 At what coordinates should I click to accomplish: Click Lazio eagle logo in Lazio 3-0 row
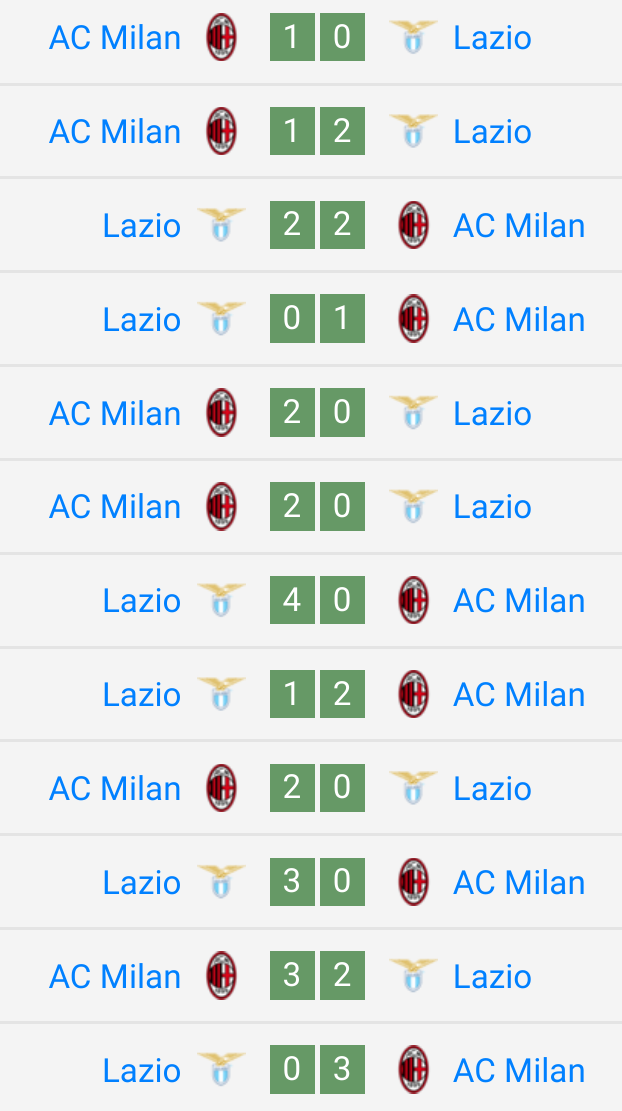221,881
